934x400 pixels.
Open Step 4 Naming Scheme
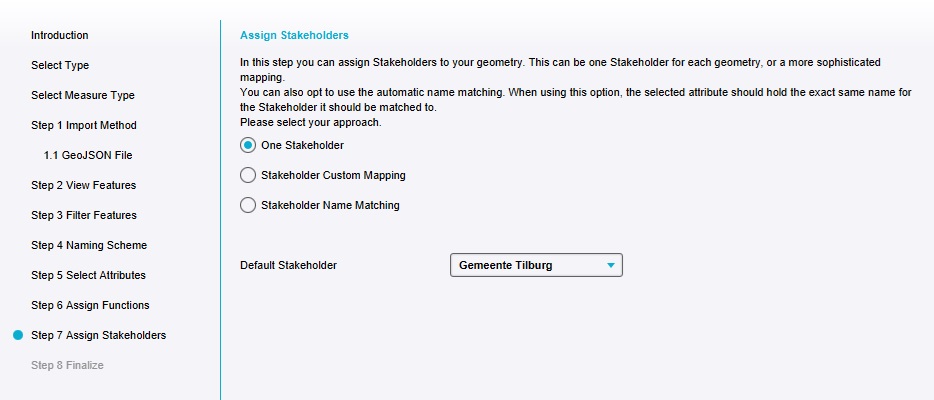tap(89, 245)
